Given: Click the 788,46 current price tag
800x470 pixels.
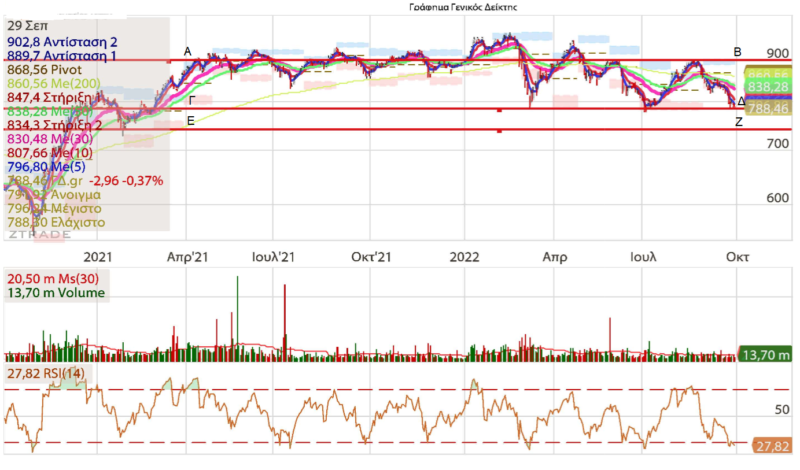Looking at the screenshot, I should coord(768,107).
